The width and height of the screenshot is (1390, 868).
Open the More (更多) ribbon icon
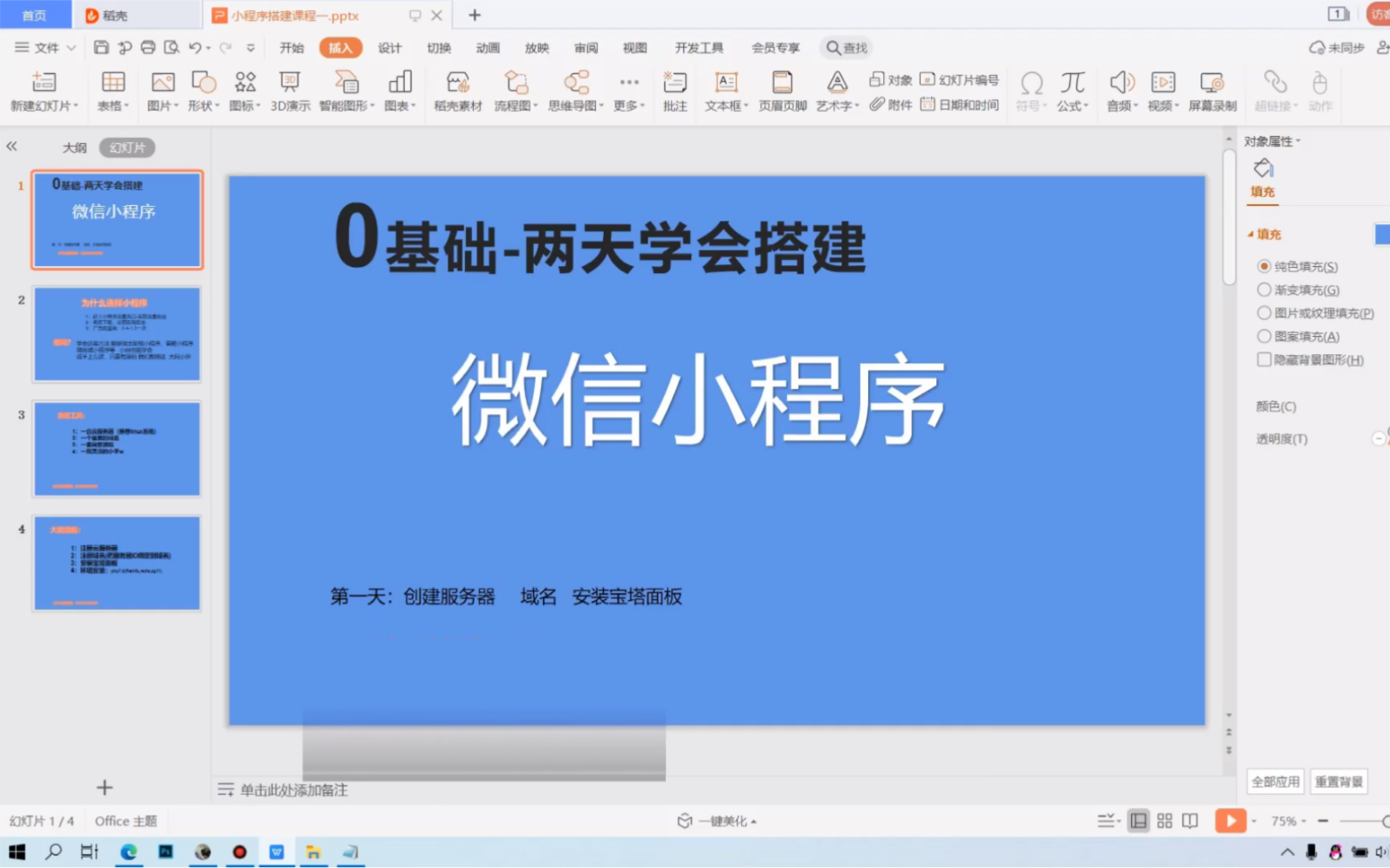(629, 91)
